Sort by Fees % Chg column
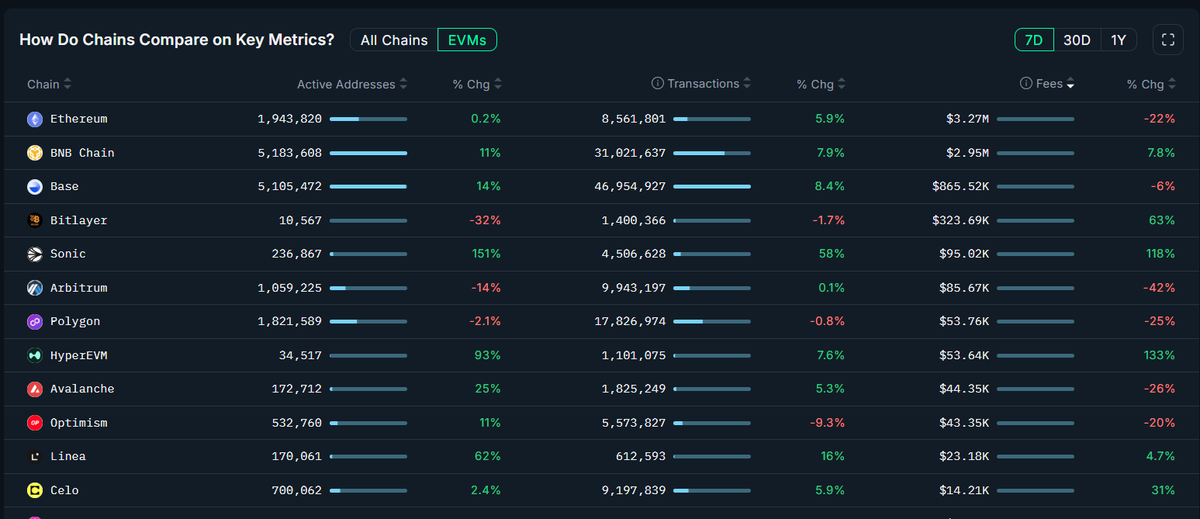 tap(1151, 85)
